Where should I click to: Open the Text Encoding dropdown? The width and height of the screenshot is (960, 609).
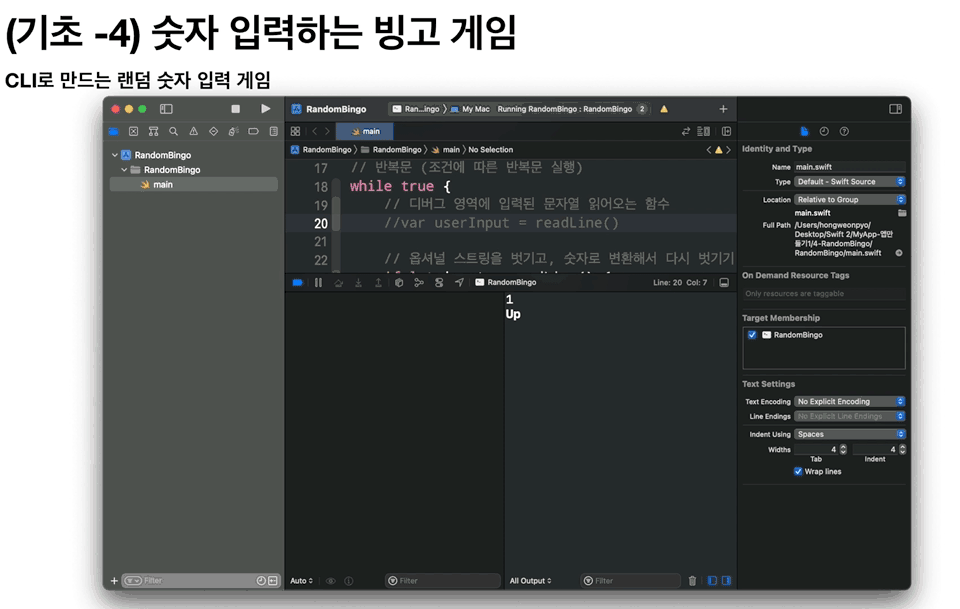849,402
